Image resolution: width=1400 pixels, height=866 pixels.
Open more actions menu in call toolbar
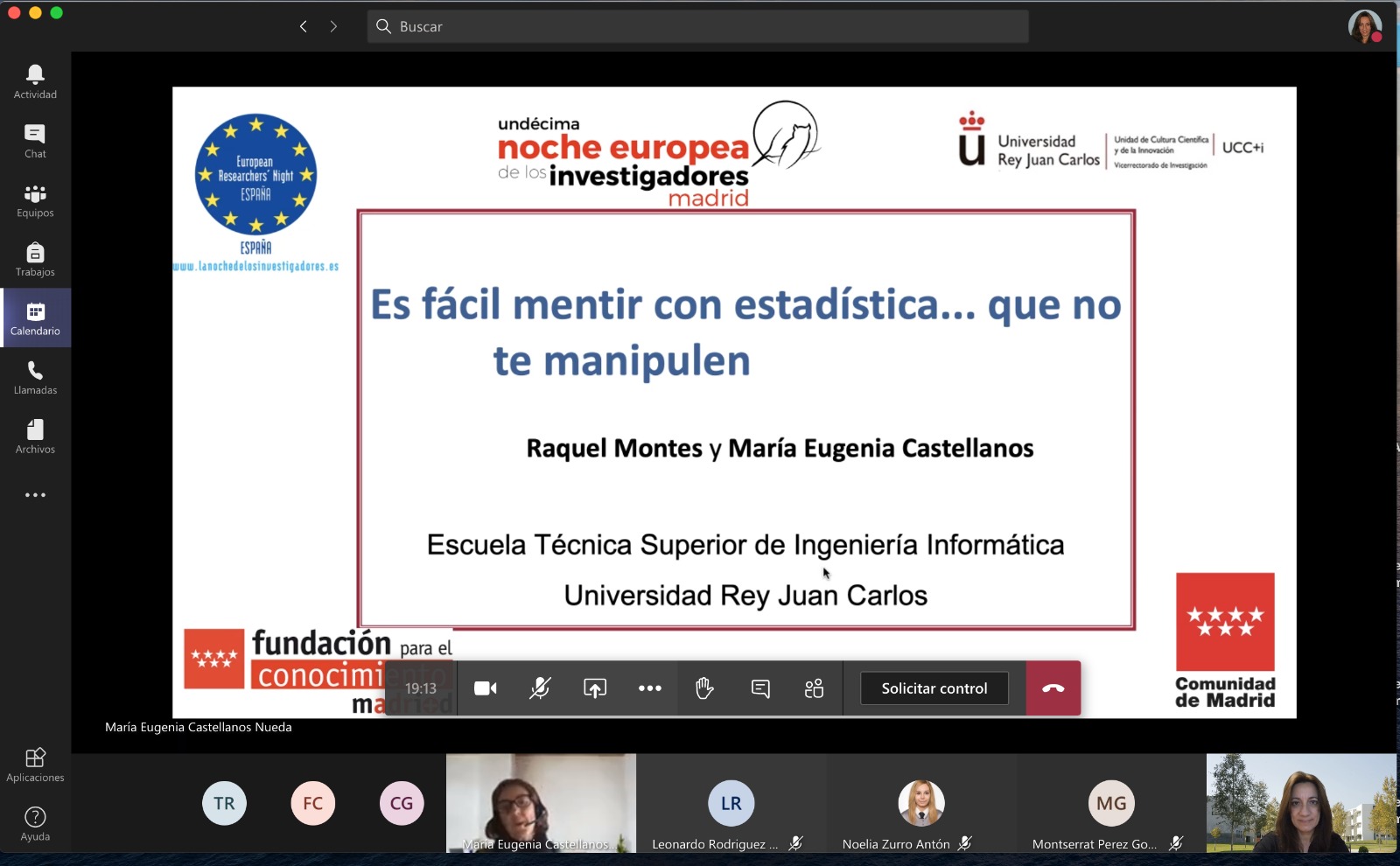[x=650, y=688]
